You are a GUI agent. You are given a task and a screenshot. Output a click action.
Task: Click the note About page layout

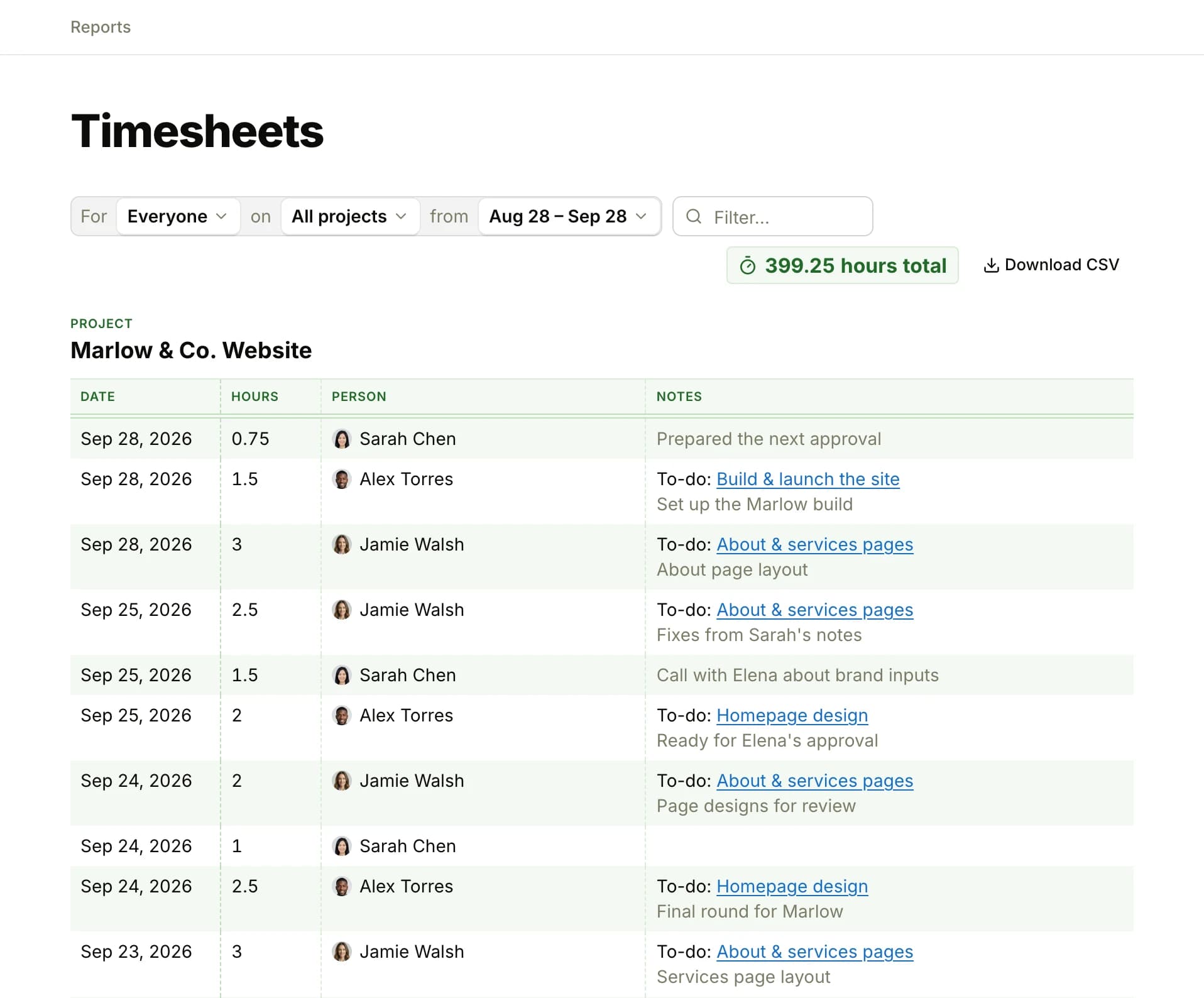(x=732, y=569)
